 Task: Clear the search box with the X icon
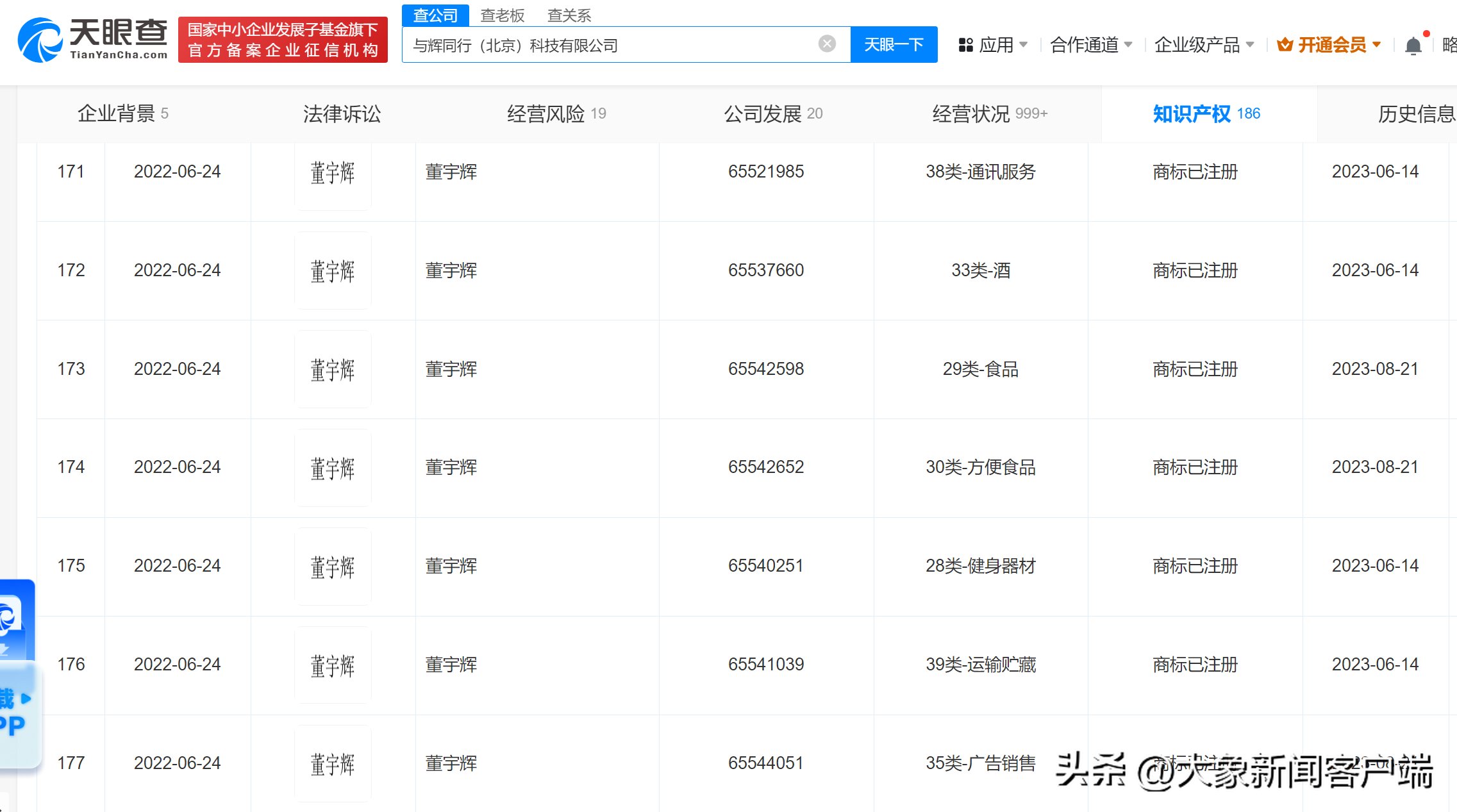tap(827, 44)
